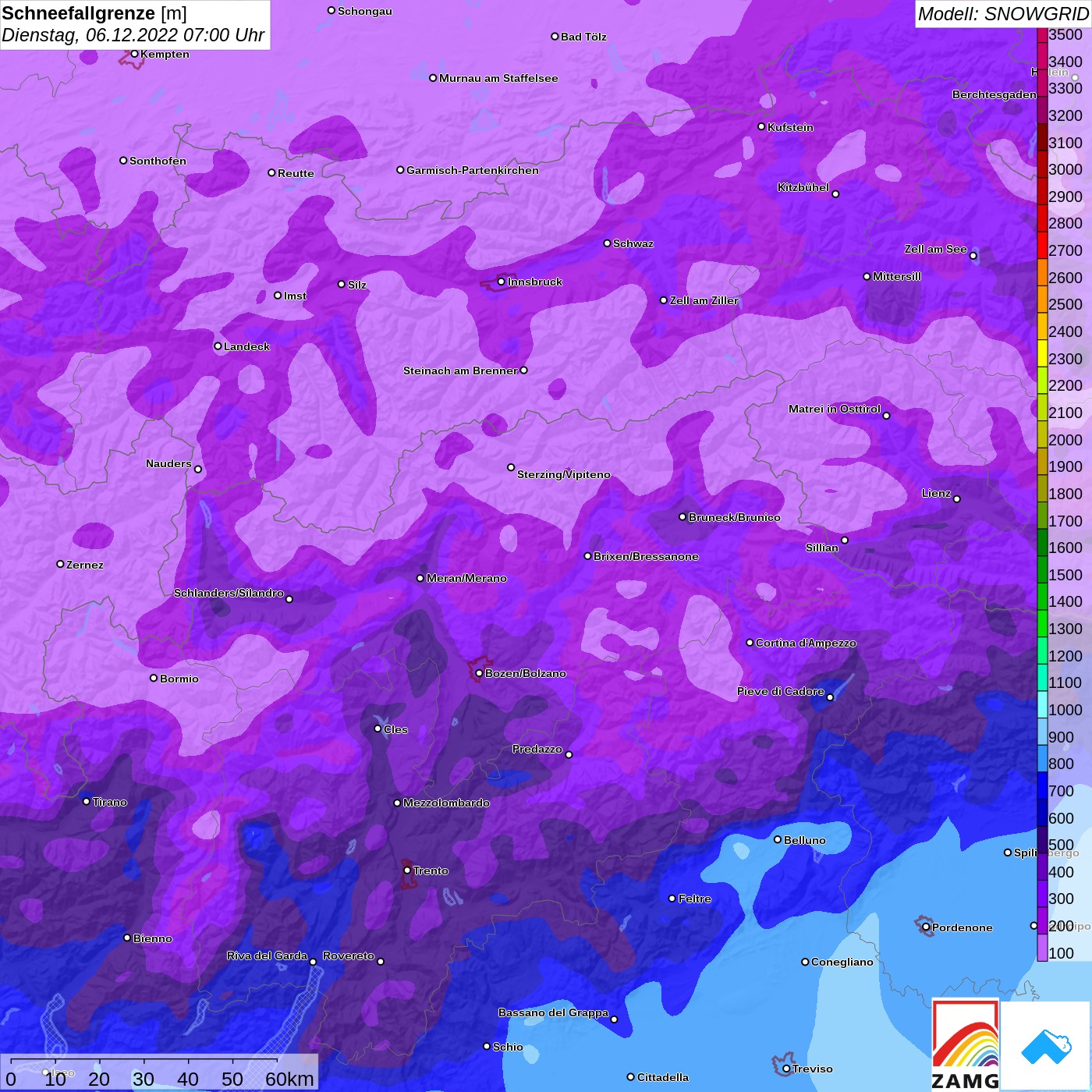Click the Trento city marker dot
The image size is (1092, 1092).
(x=407, y=870)
